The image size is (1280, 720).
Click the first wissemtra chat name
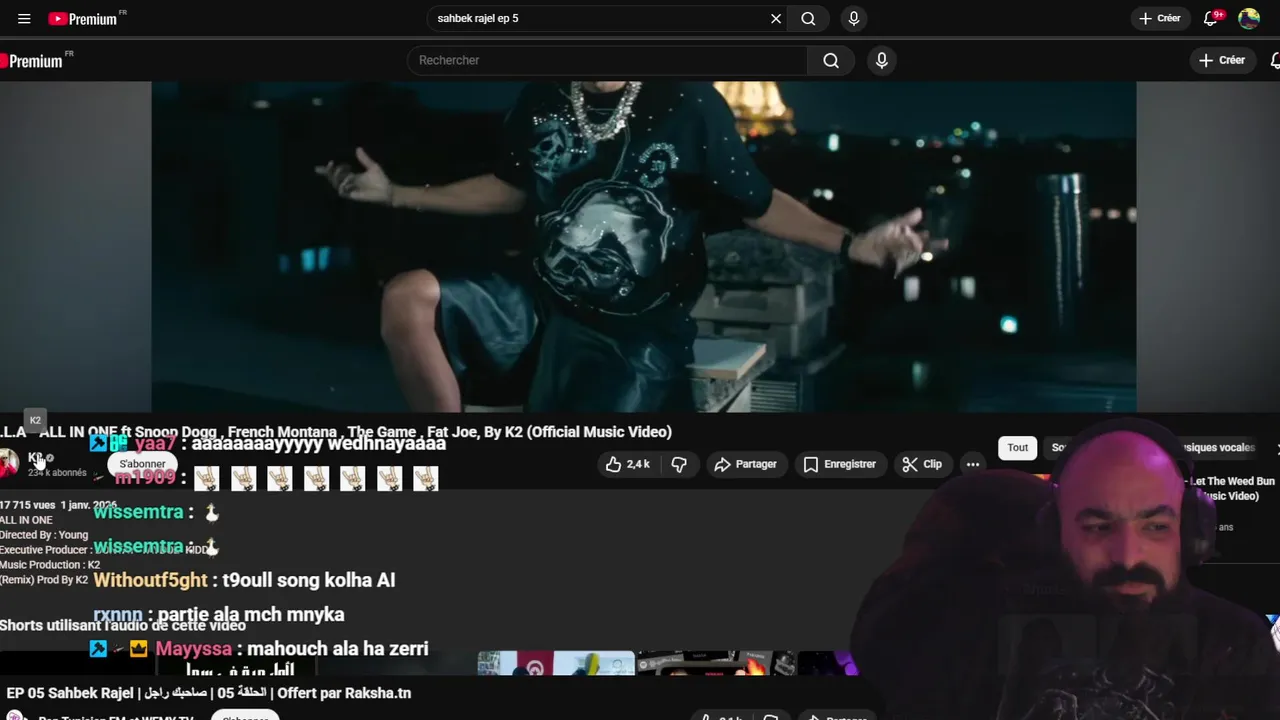pos(138,512)
